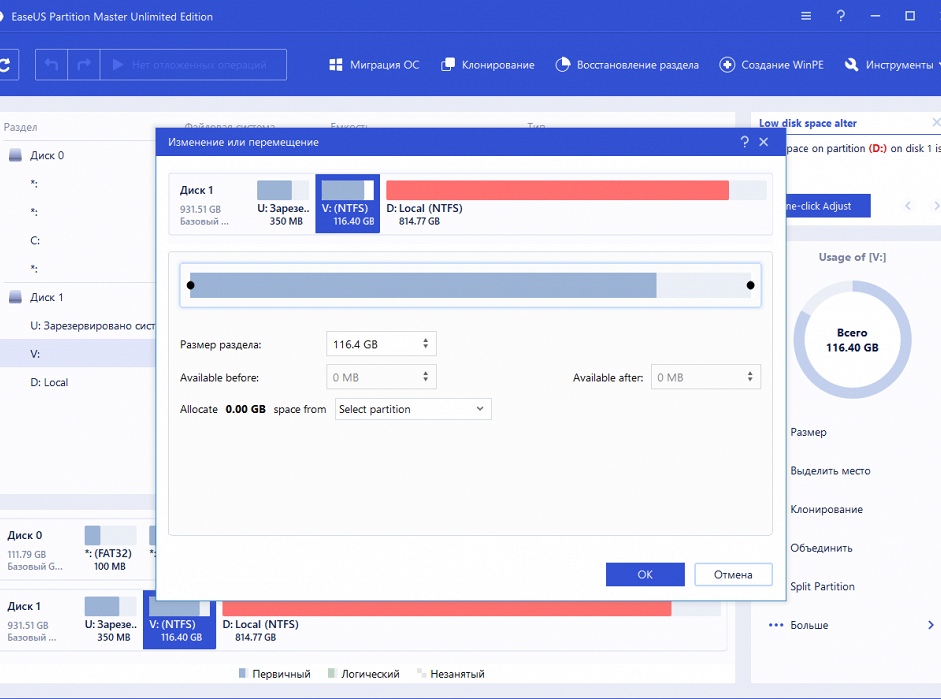Expand the Tools (Инструменты) dropdown menu

pyautogui.click(x=888, y=65)
